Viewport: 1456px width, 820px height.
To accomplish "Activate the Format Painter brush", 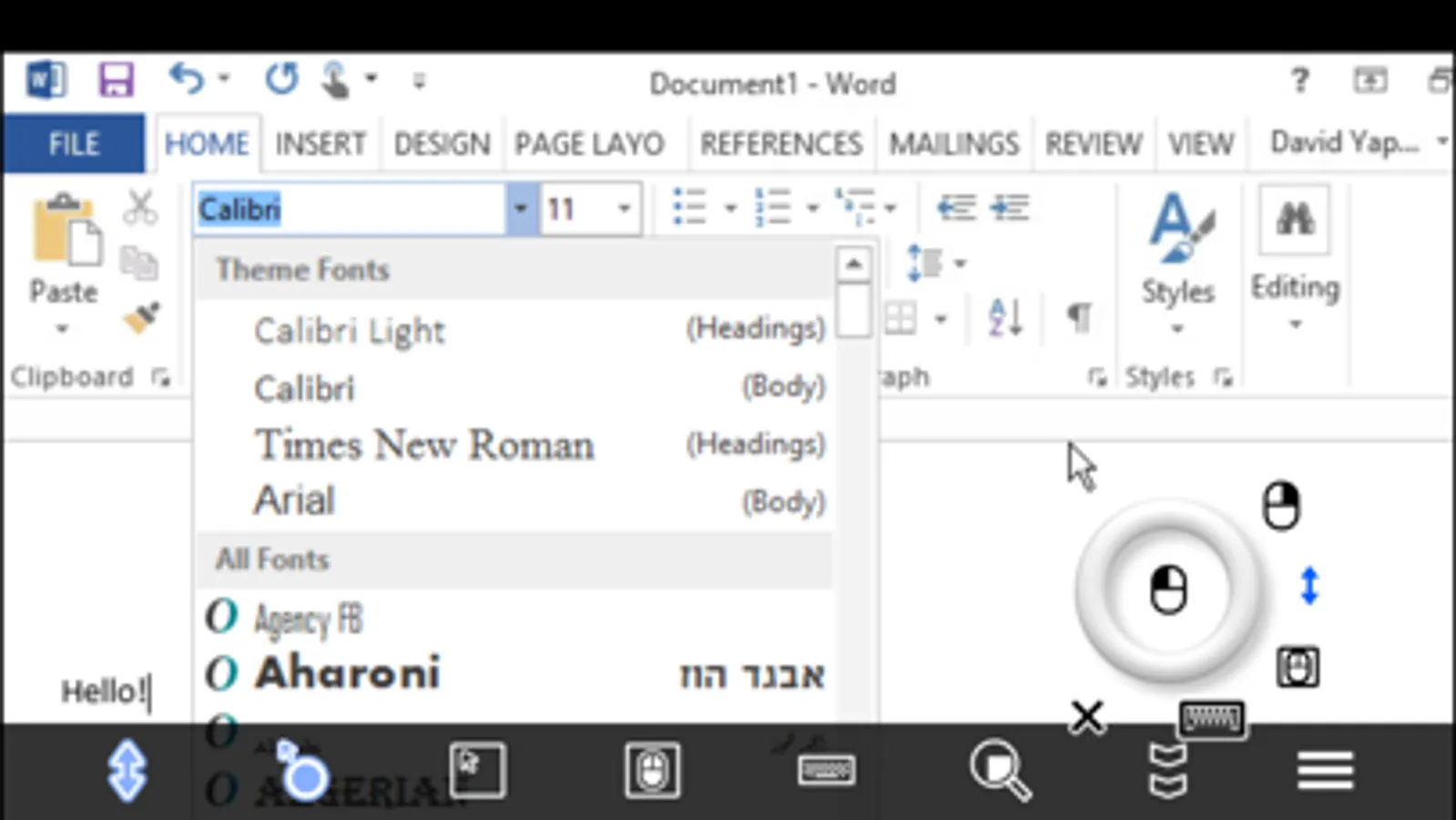I will point(141,318).
